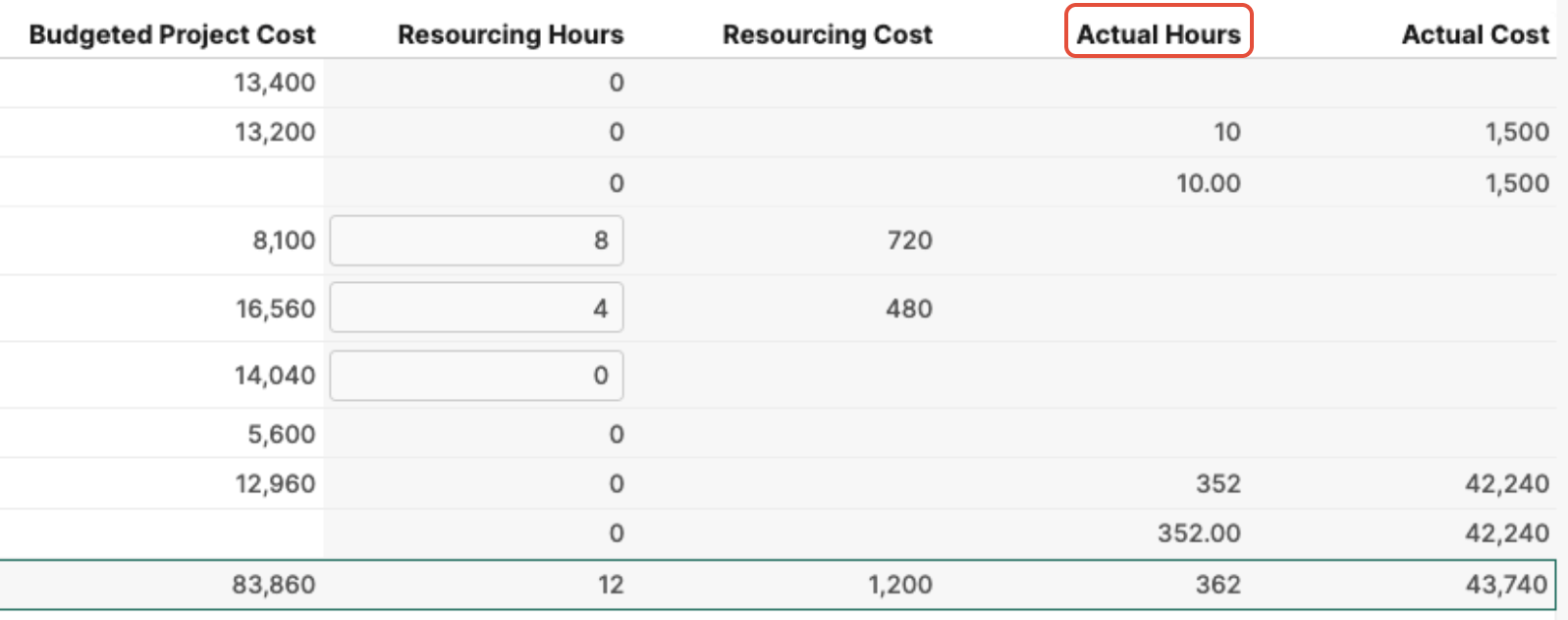Select the 43,740 total actual cost
The height and width of the screenshot is (620, 1568).
pyautogui.click(x=1507, y=585)
